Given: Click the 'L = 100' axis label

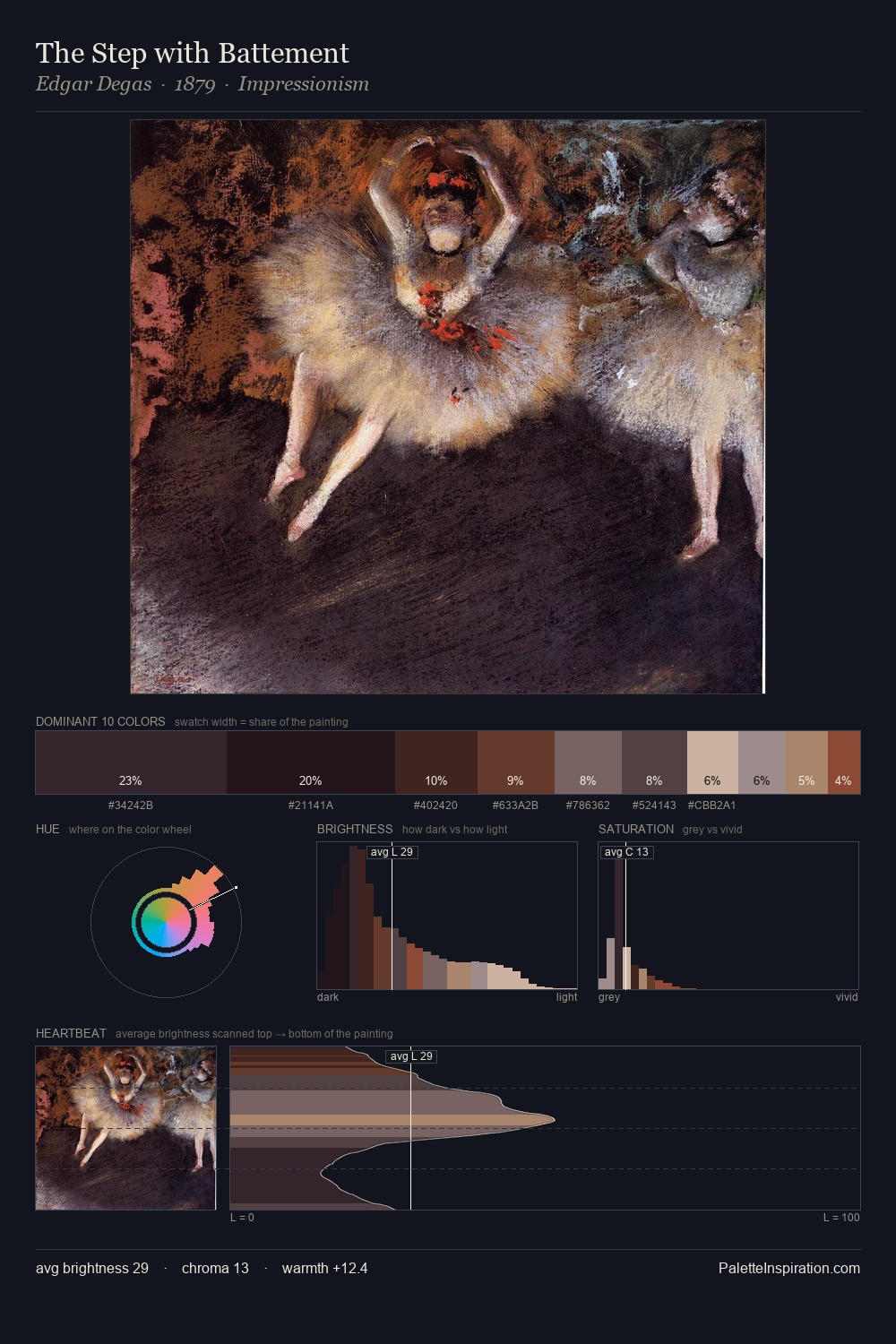Looking at the screenshot, I should (841, 1218).
